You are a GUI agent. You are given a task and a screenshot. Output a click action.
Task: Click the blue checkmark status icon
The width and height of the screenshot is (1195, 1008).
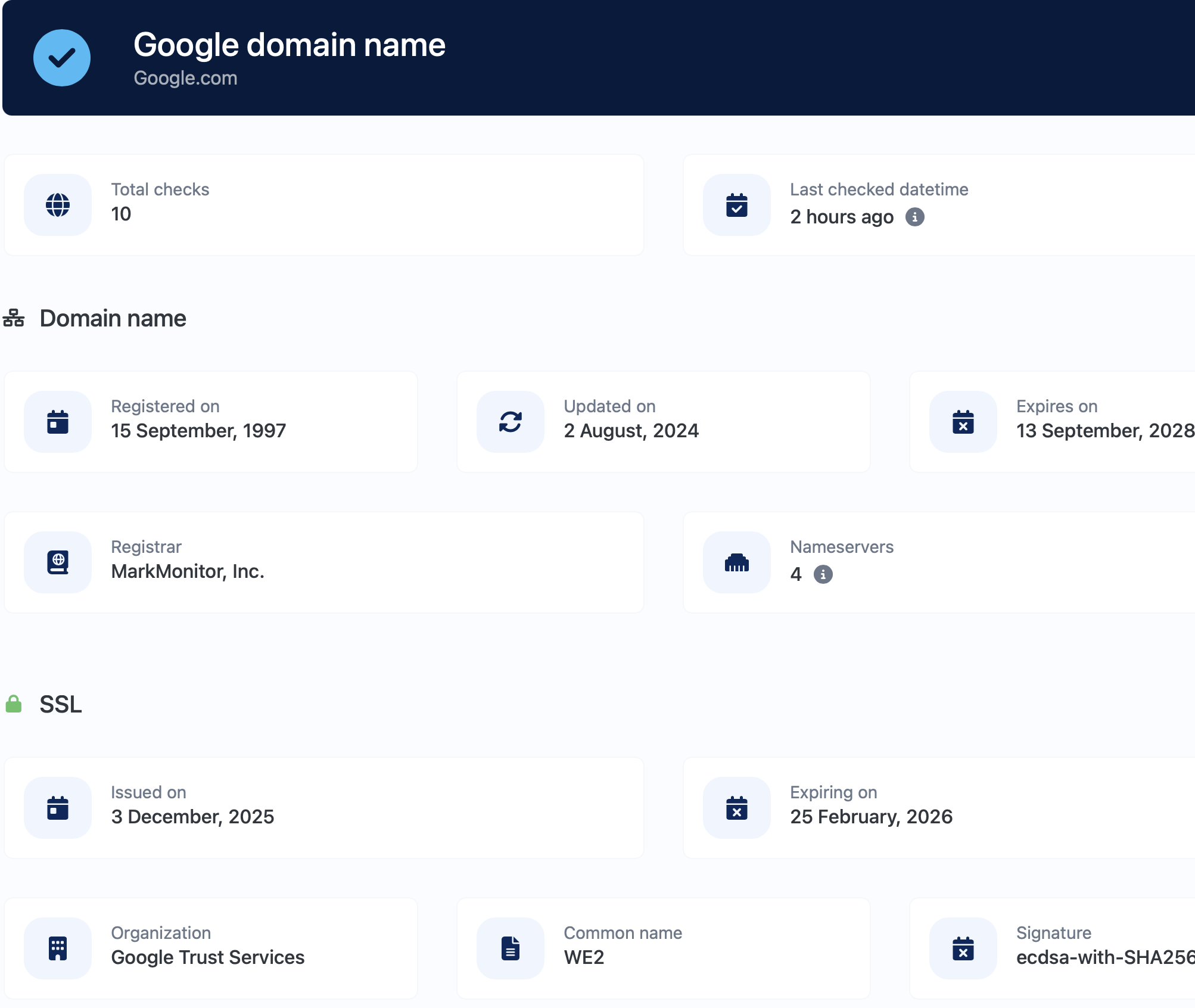(62, 58)
